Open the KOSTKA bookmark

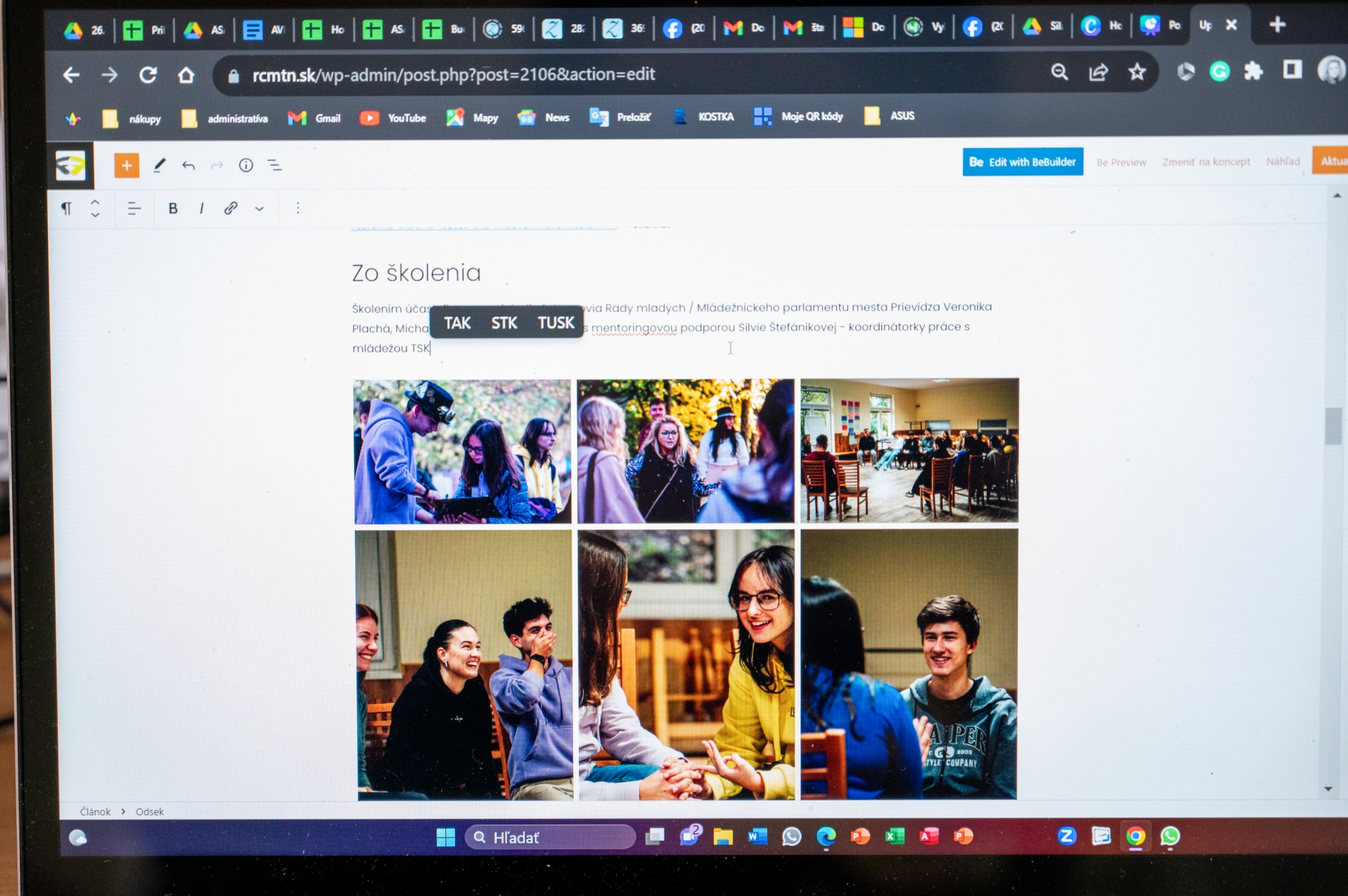click(703, 117)
